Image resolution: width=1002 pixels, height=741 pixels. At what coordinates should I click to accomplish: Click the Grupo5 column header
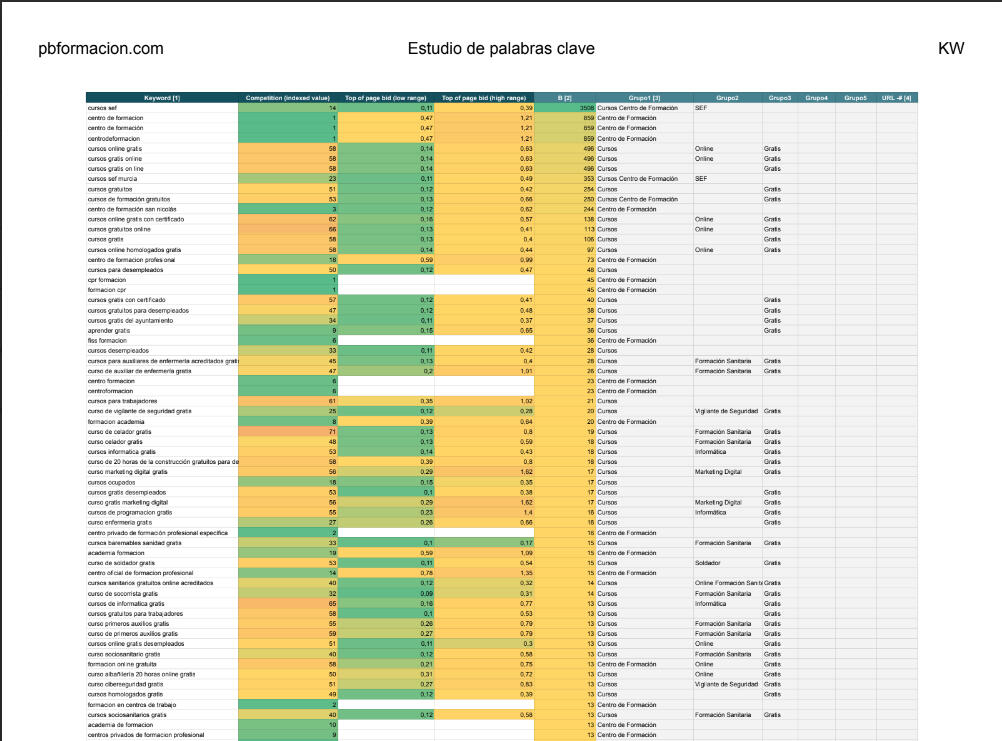(855, 98)
